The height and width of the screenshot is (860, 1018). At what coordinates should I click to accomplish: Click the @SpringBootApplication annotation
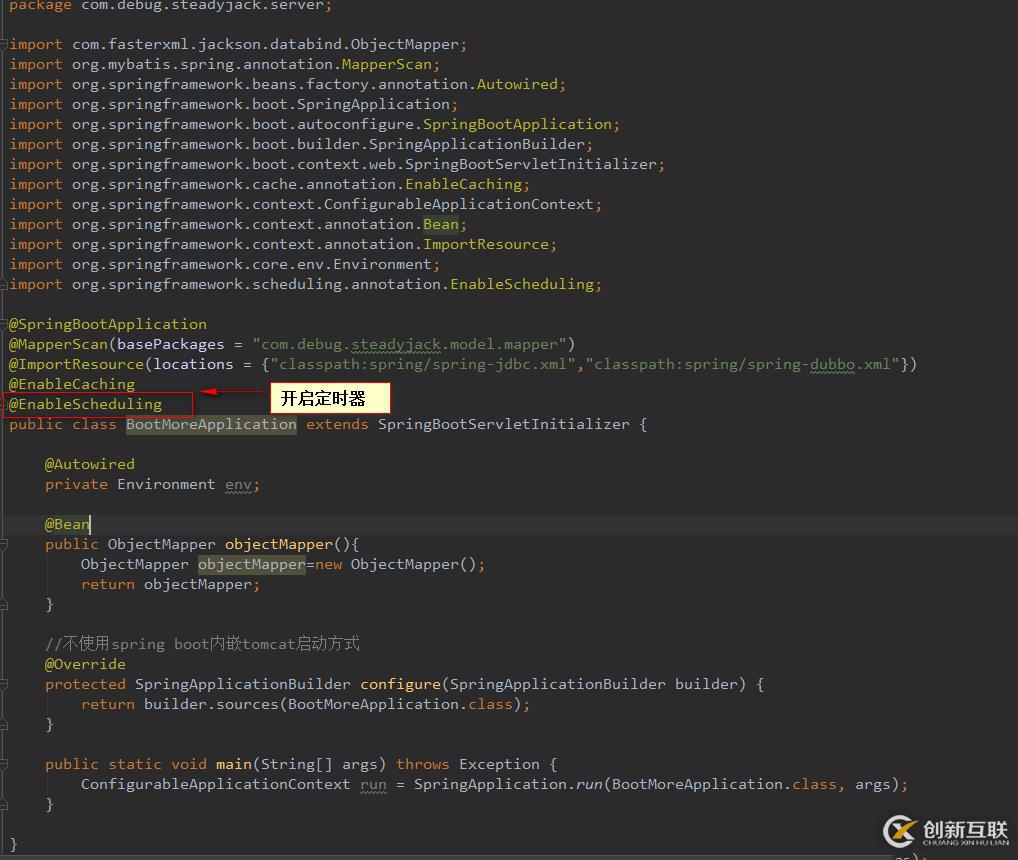108,324
